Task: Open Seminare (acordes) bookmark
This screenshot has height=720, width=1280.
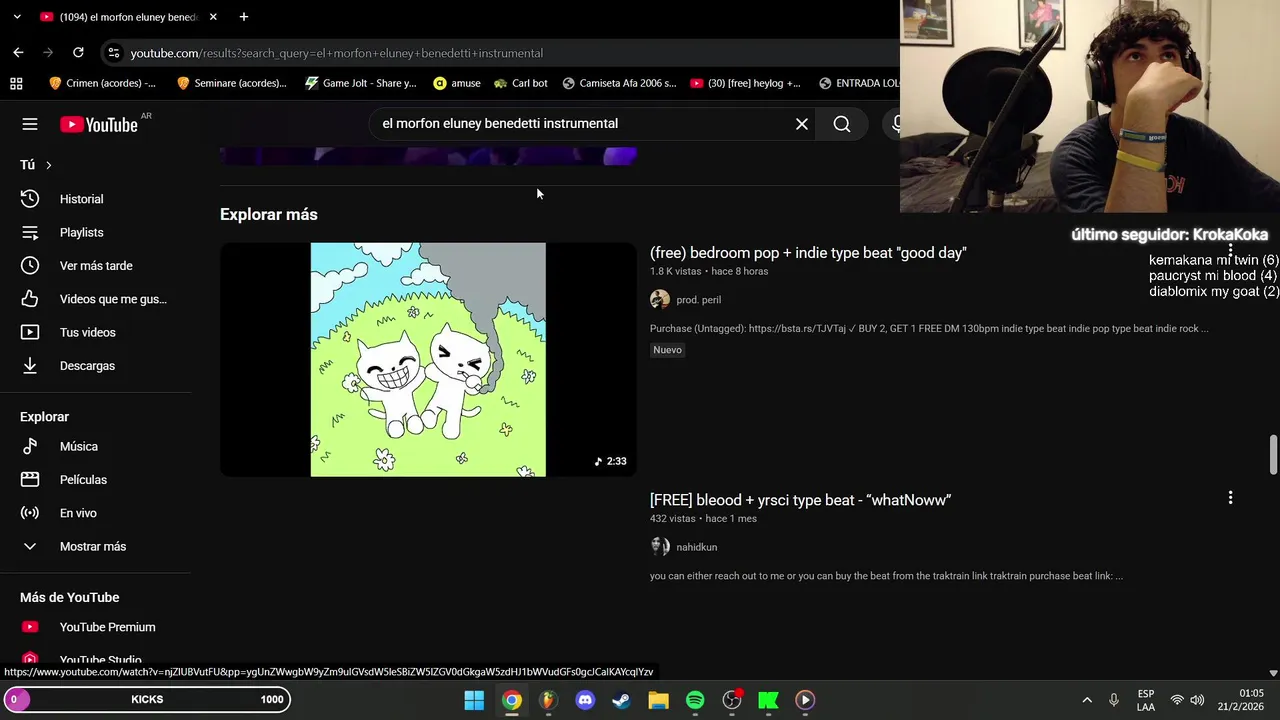Action: pos(231,83)
